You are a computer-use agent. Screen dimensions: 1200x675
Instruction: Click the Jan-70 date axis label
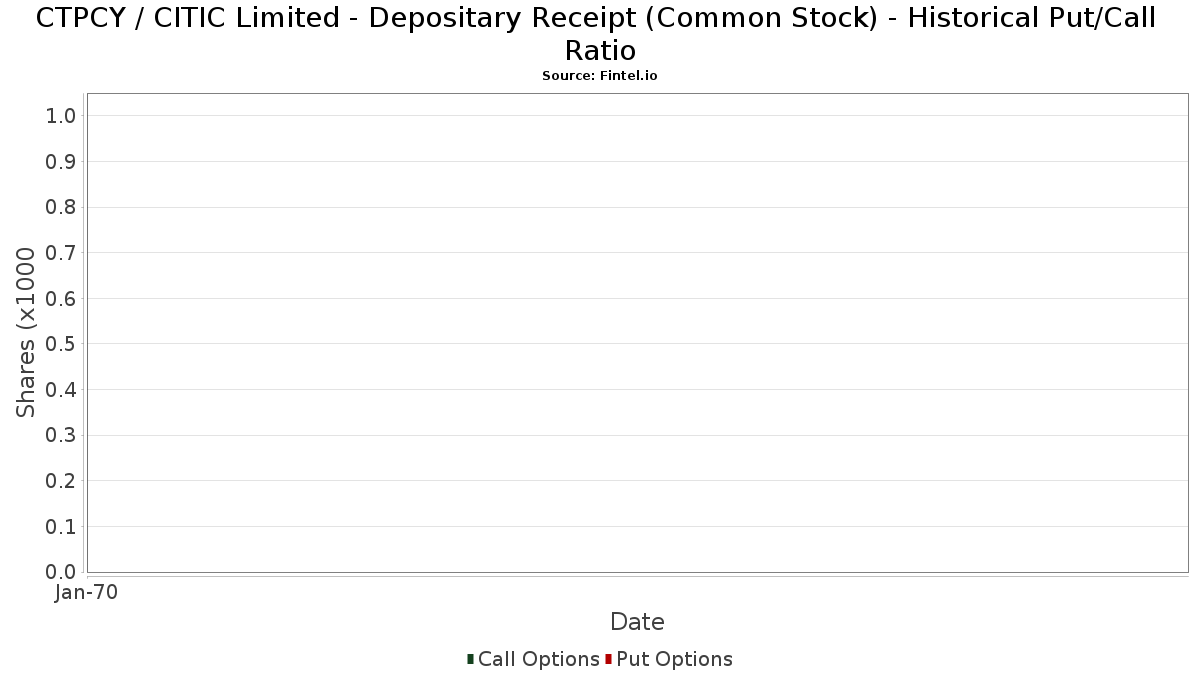(x=87, y=593)
